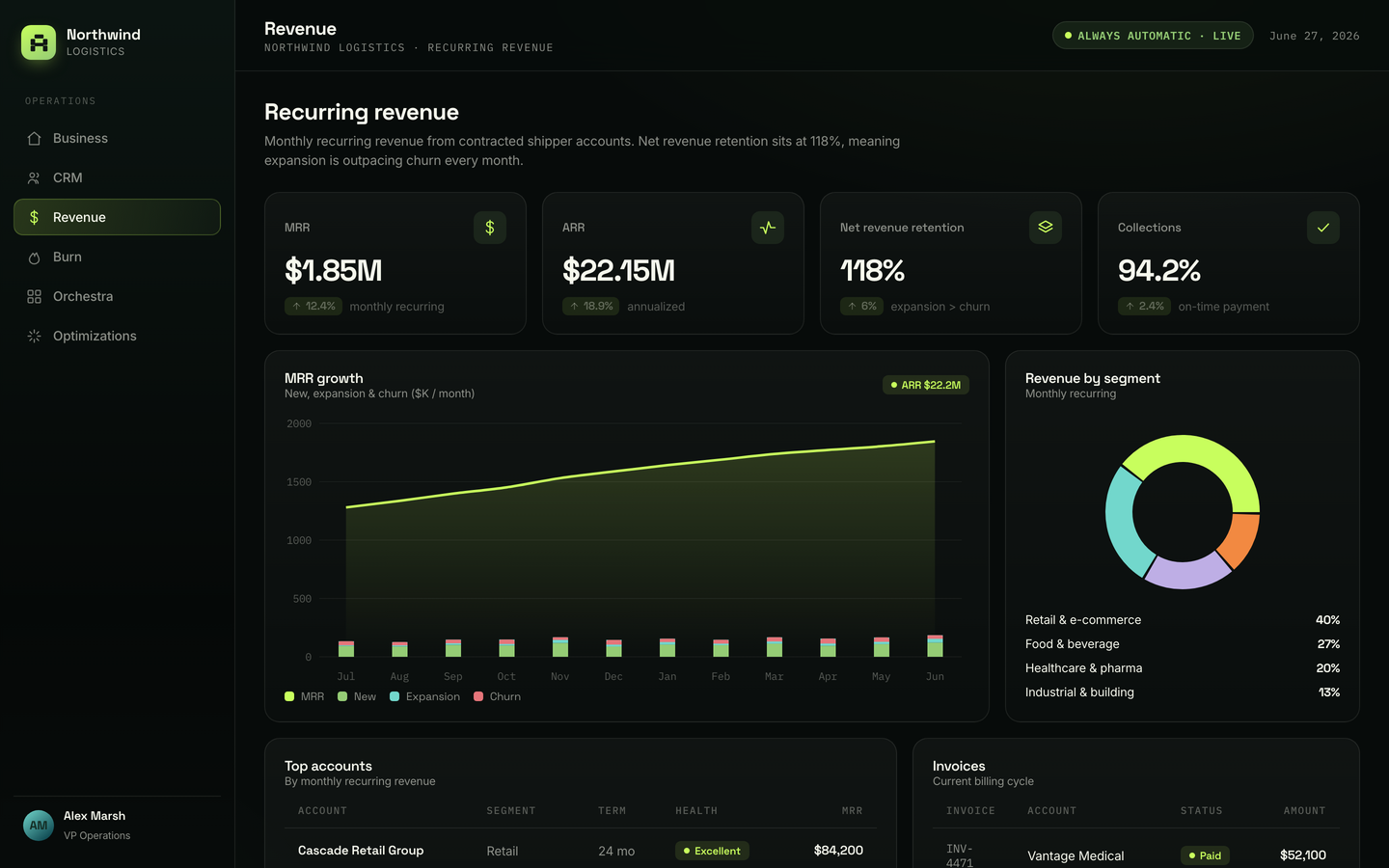1389x868 pixels.
Task: Click the $22.15M ARR value
Action: pos(618,271)
